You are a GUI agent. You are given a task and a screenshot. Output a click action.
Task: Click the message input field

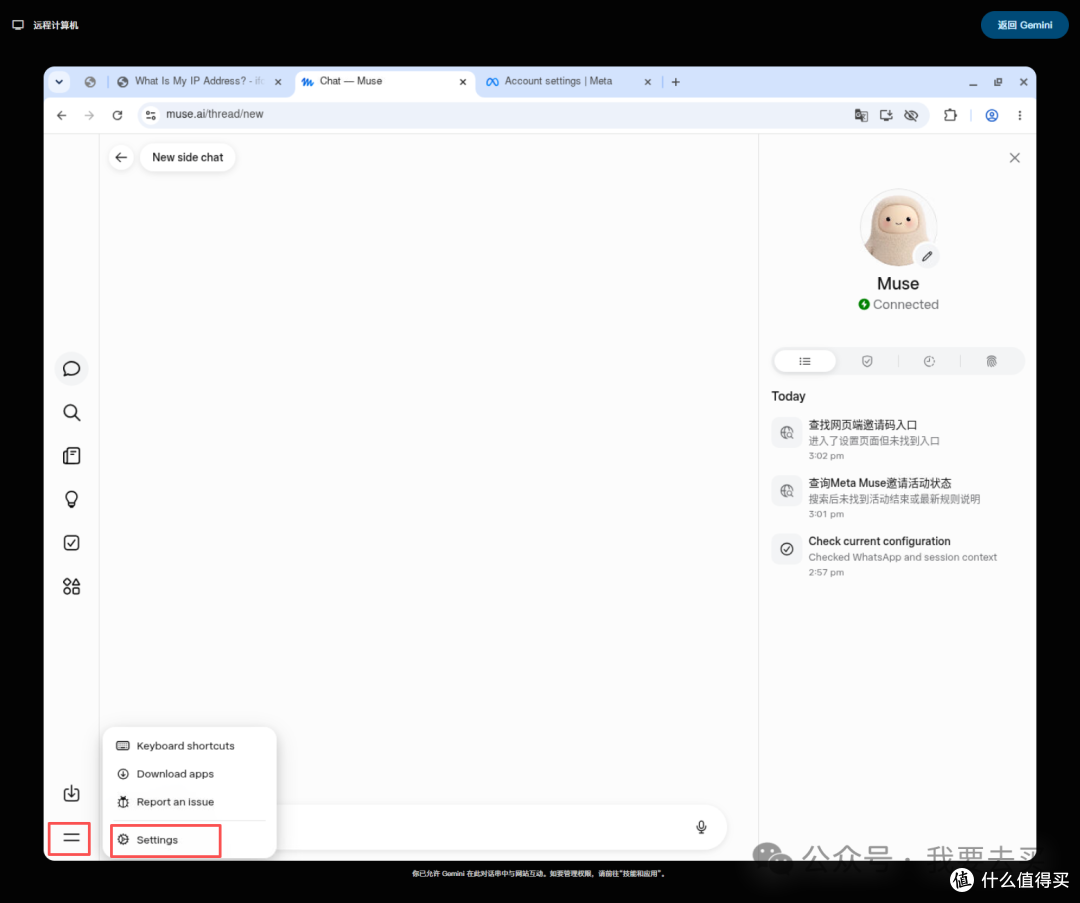482,827
